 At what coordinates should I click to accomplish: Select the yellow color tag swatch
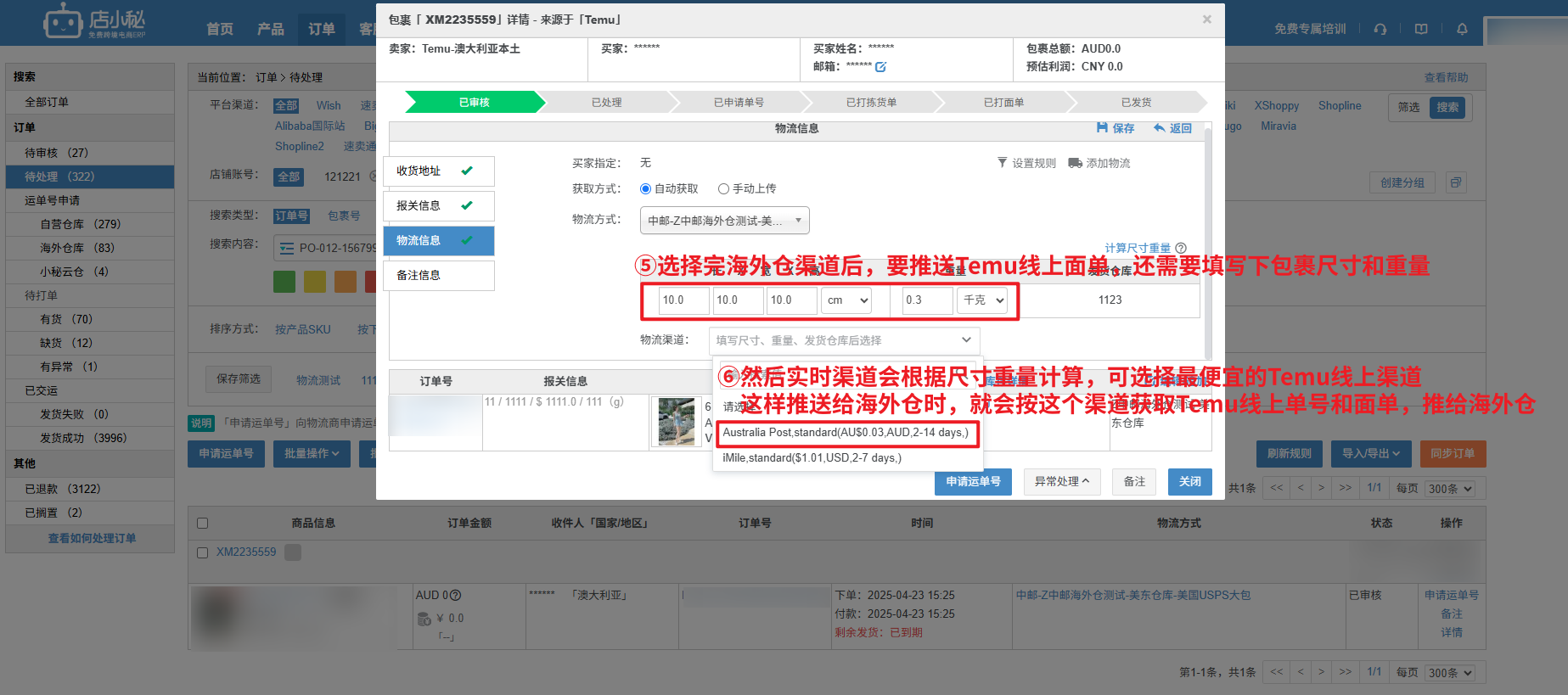[315, 282]
